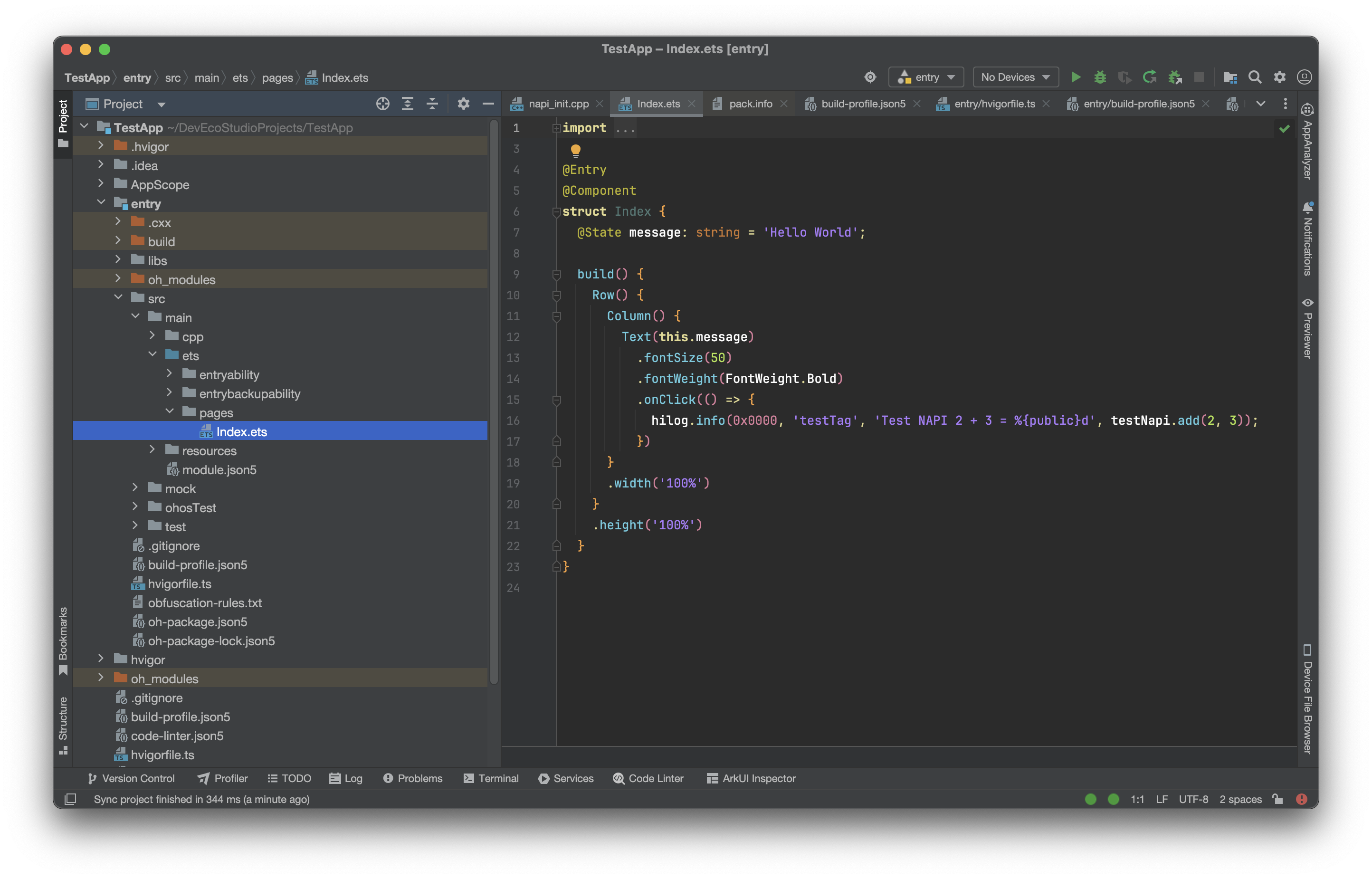Open the entry run configuration dropdown
The image size is (1372, 879).
(926, 77)
